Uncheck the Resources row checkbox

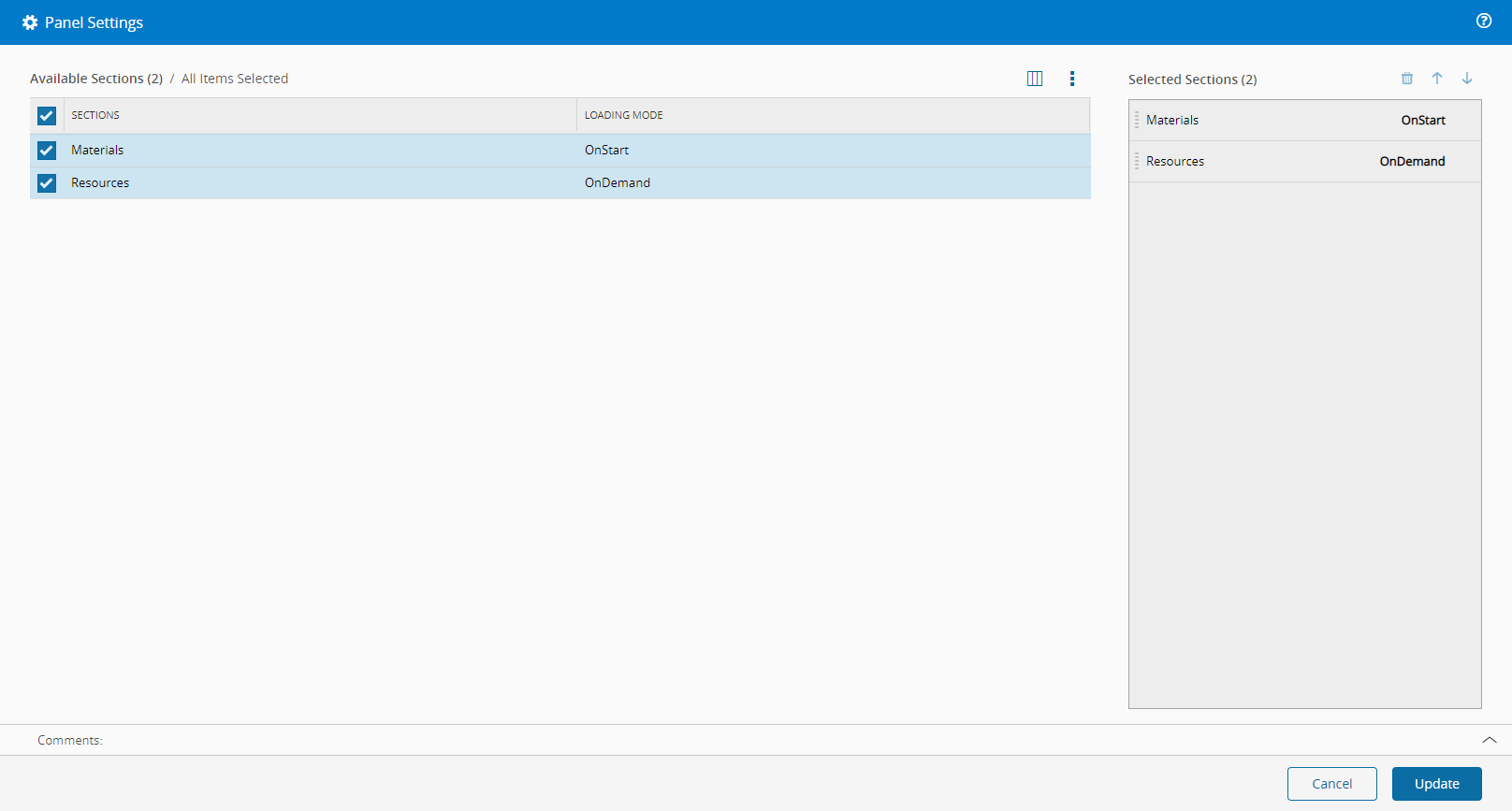pos(47,183)
